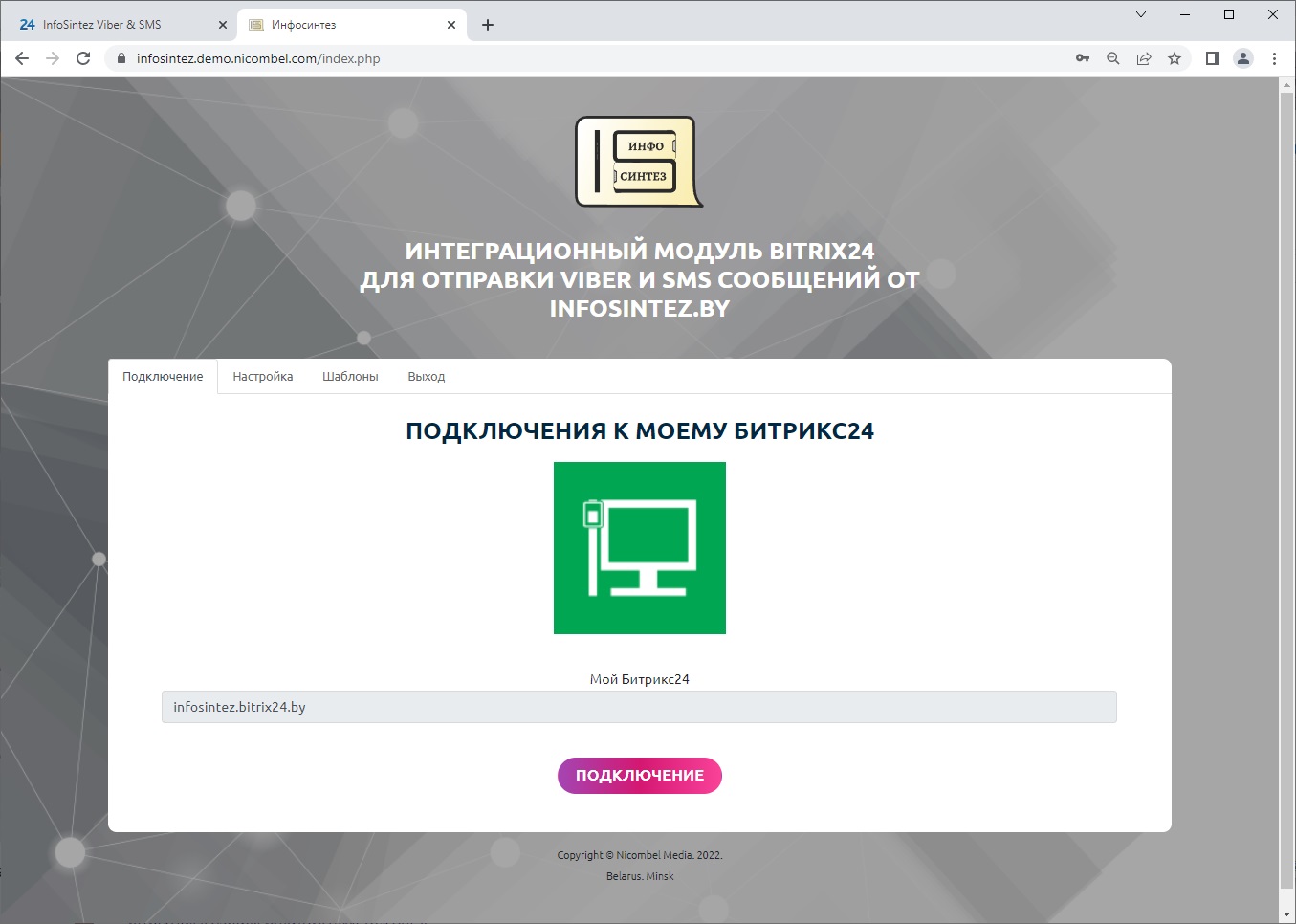This screenshot has height=924, width=1296.
Task: Minimize the browser window
Action: [x=1185, y=14]
